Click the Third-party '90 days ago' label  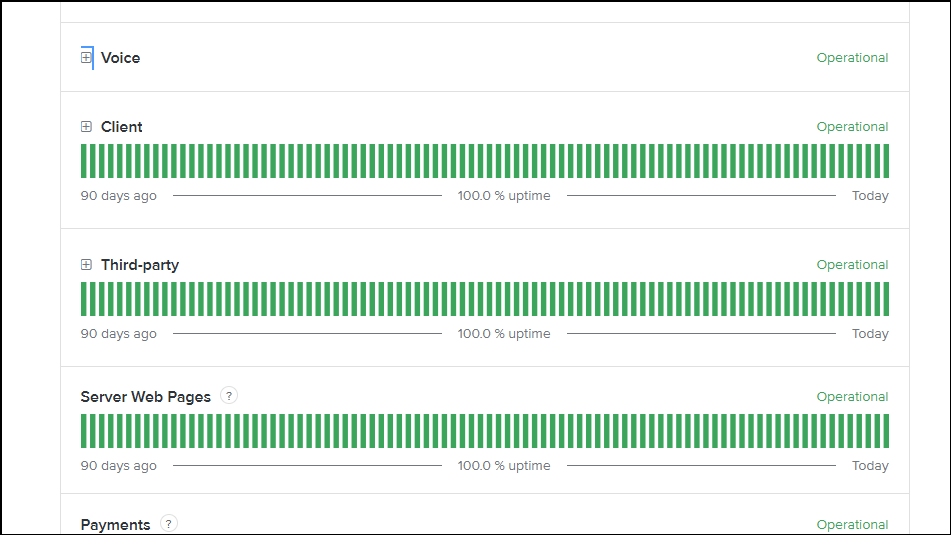pos(118,334)
